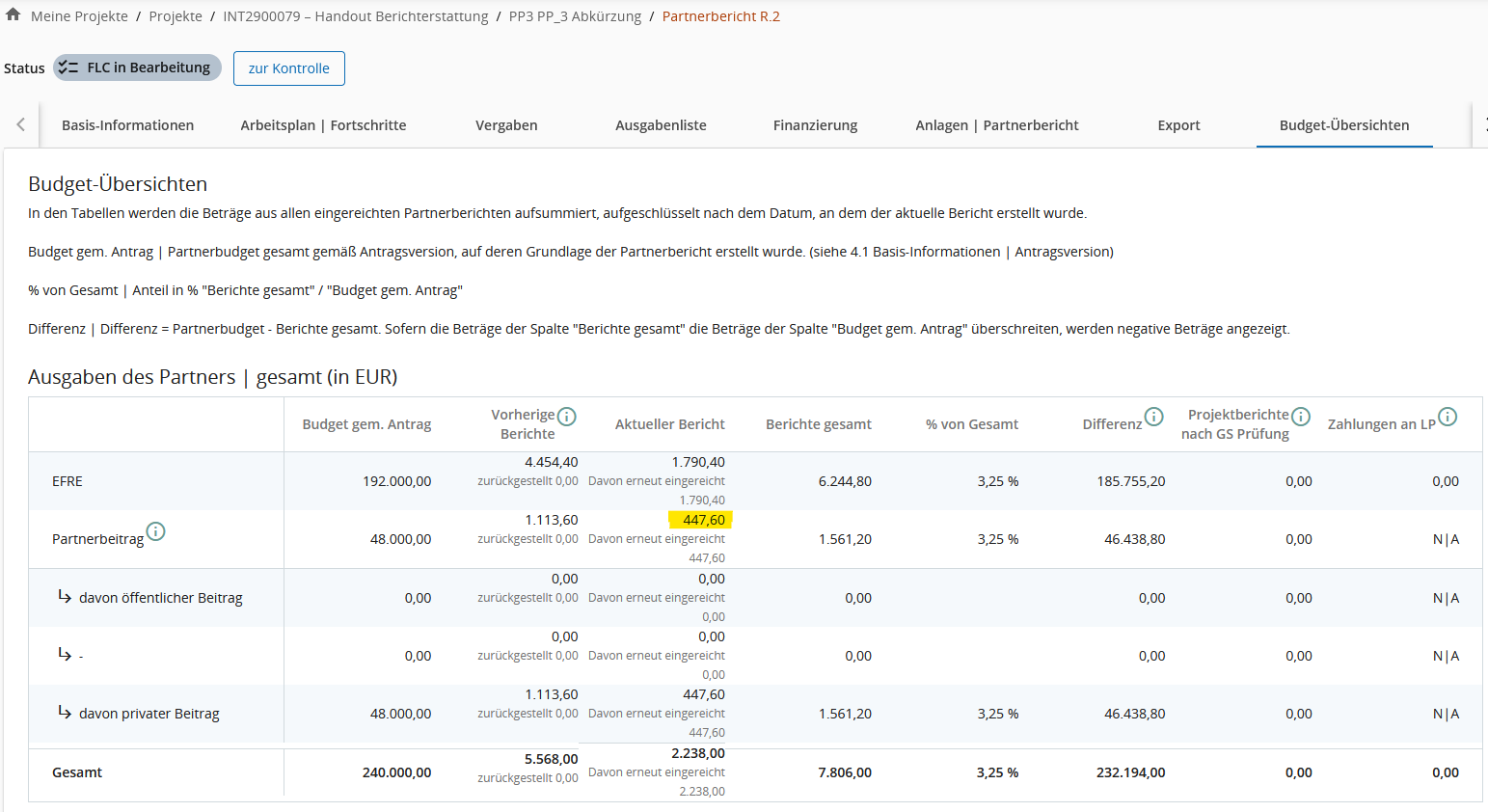Switch to Anlagen | Partnerbericht tab

coord(996,125)
